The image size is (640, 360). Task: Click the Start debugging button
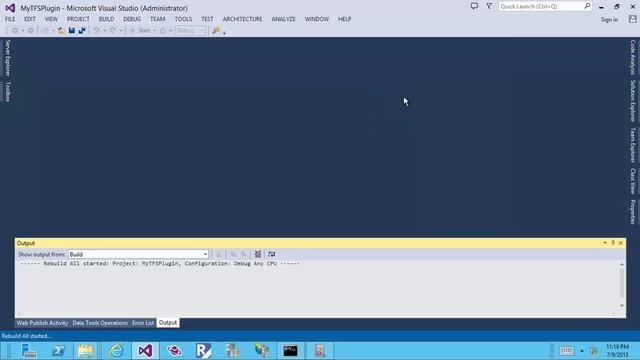tap(140, 31)
